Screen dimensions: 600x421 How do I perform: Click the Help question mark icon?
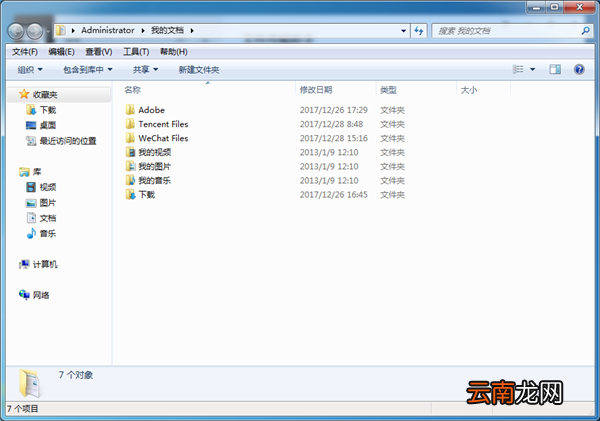tap(579, 69)
